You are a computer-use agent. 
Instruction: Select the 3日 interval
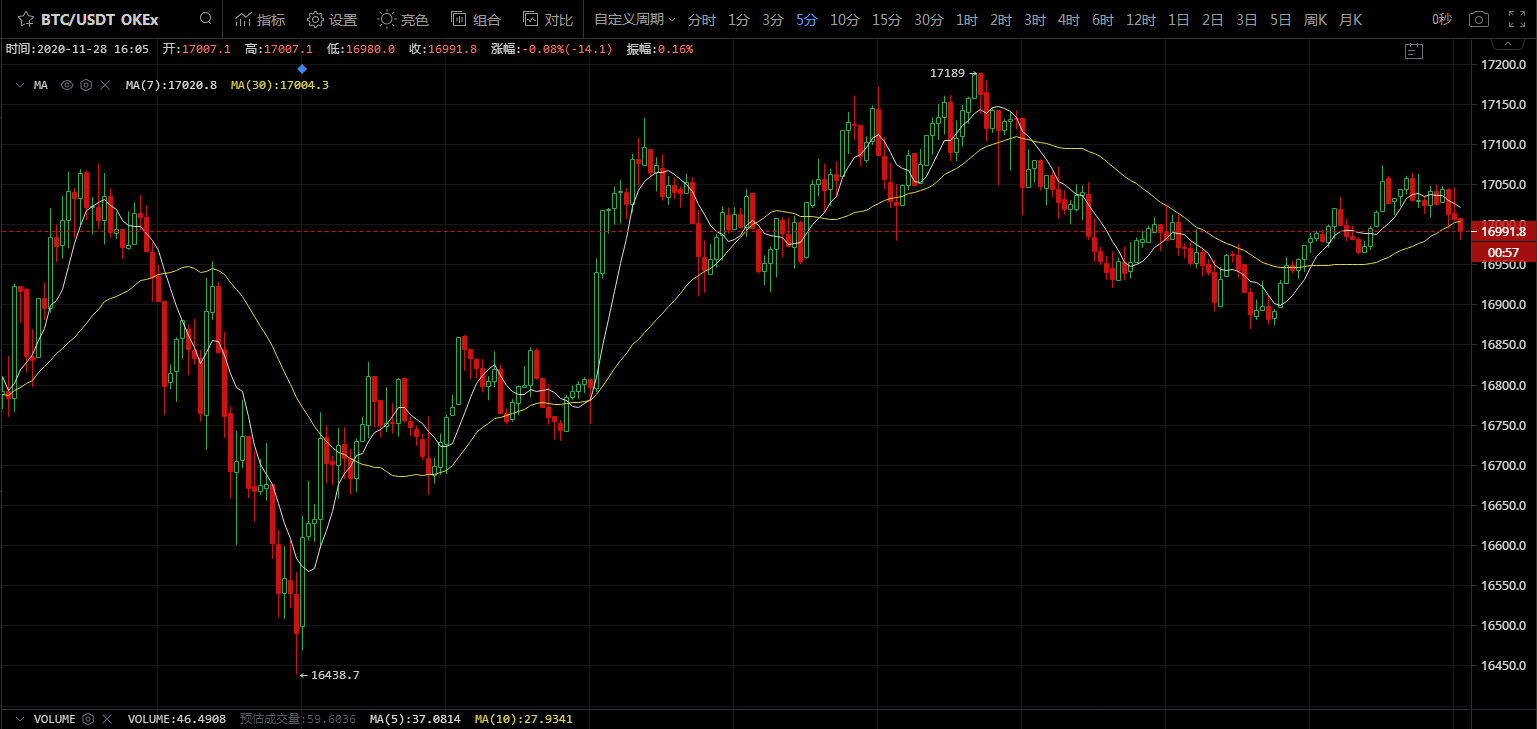point(1247,19)
